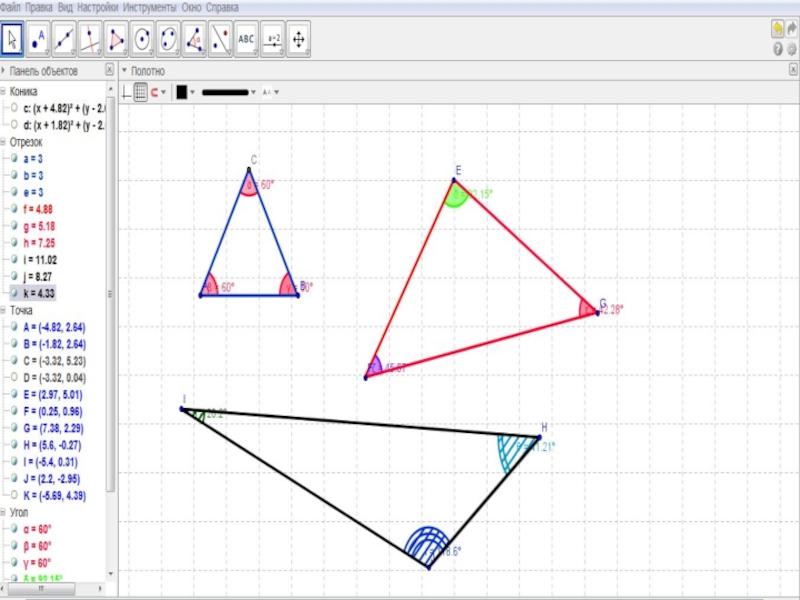Viewport: 800px width, 600px height.
Task: Toggle visibility of point E
Action: [12, 395]
